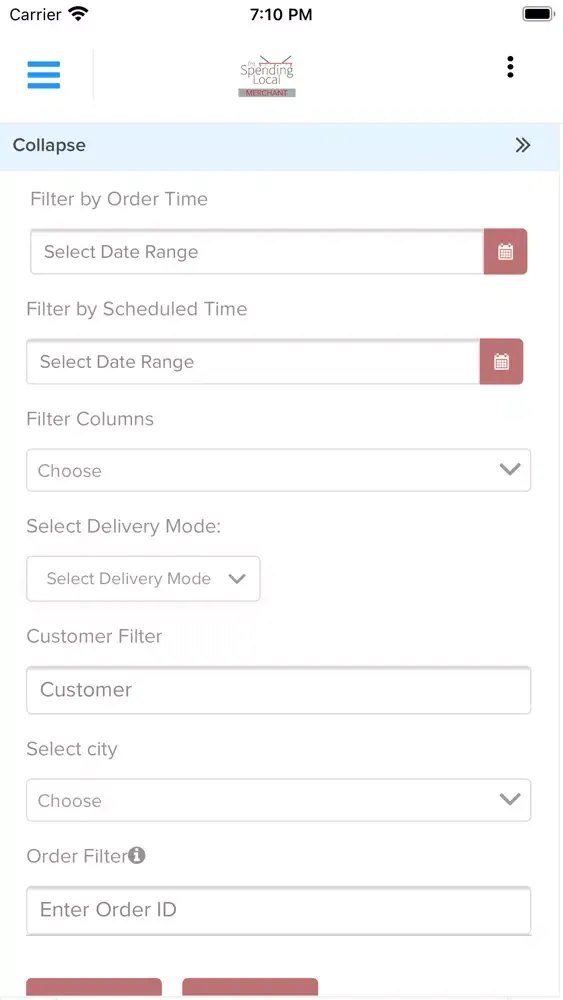The image size is (563, 1000).
Task: Open the blue hamburger menu
Action: [44, 75]
